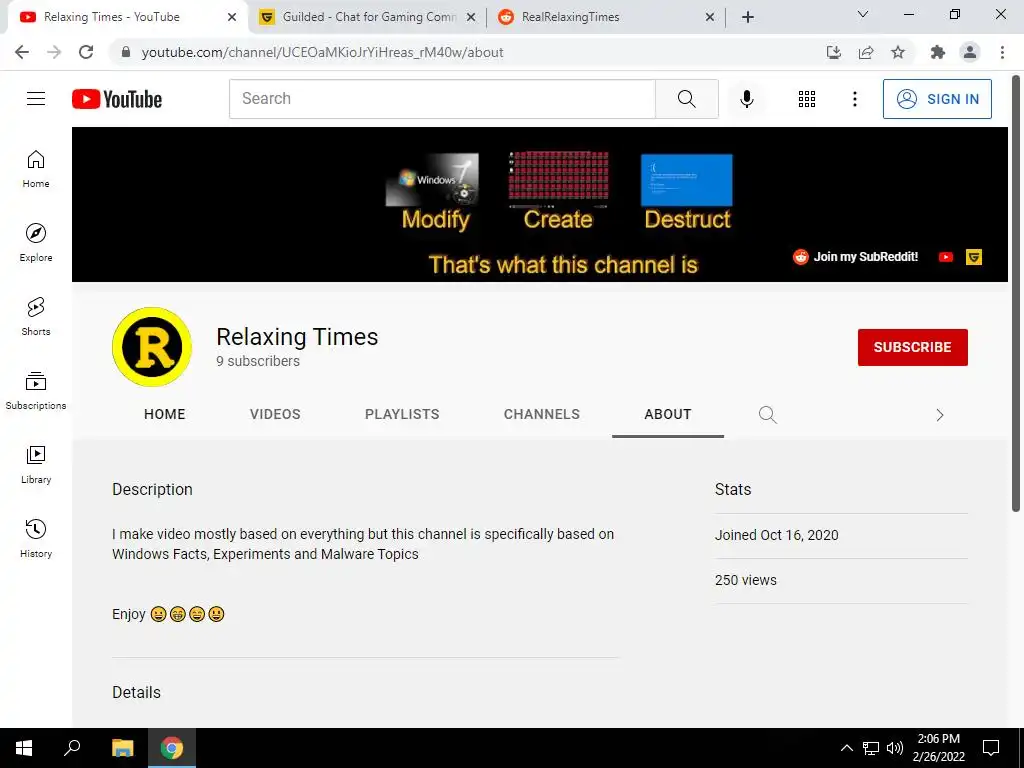The width and height of the screenshot is (1024, 768).
Task: Show more channel tabs with right chevron
Action: pyautogui.click(x=940, y=415)
